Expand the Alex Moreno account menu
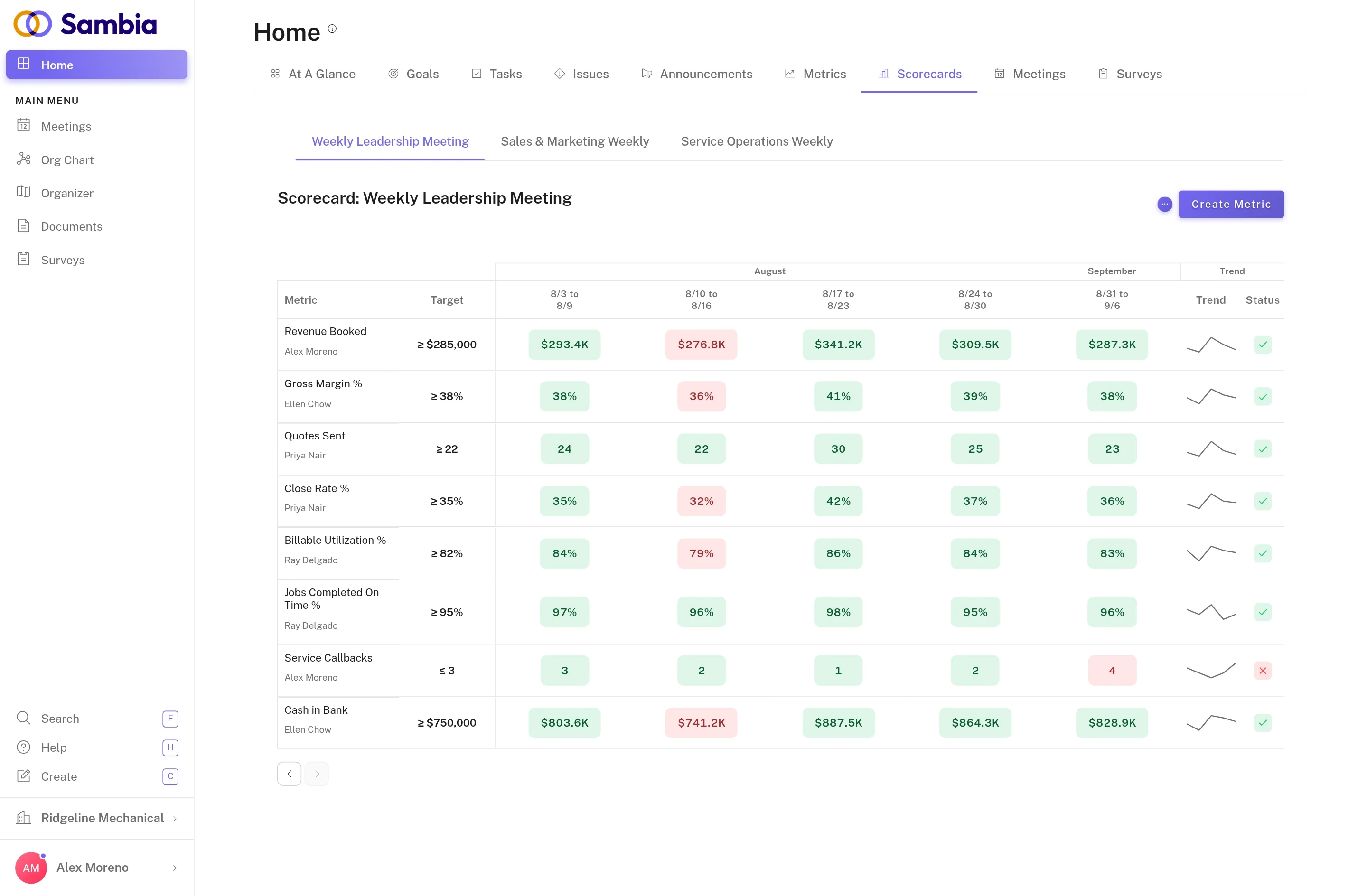Viewport: 1367px width, 896px height. pos(96,867)
